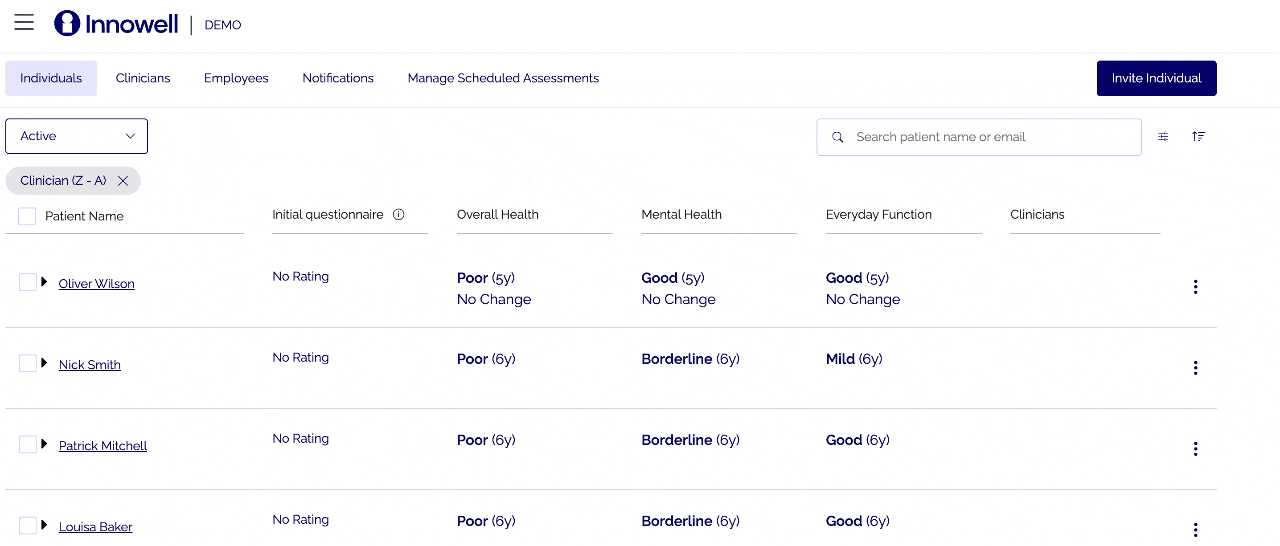
Task: Focus the Search patient name or email field
Action: (979, 137)
